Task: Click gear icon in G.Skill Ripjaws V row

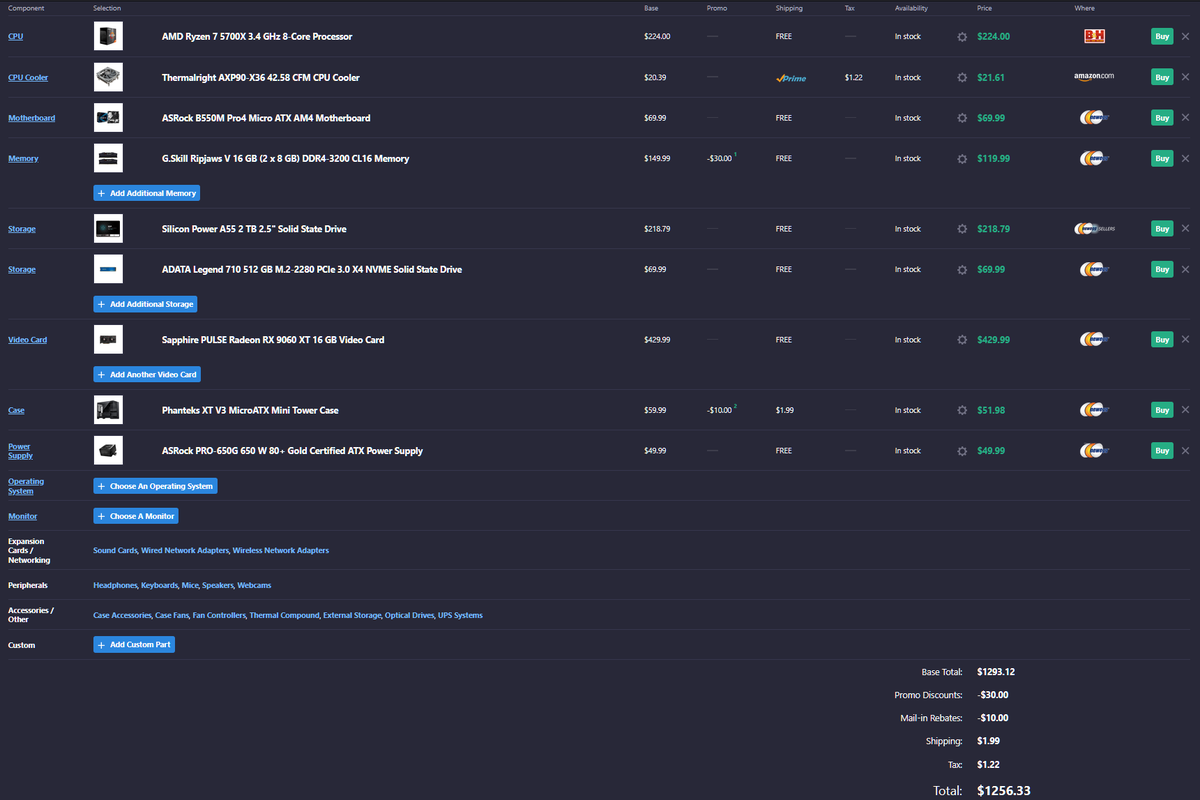Action: click(x=962, y=158)
